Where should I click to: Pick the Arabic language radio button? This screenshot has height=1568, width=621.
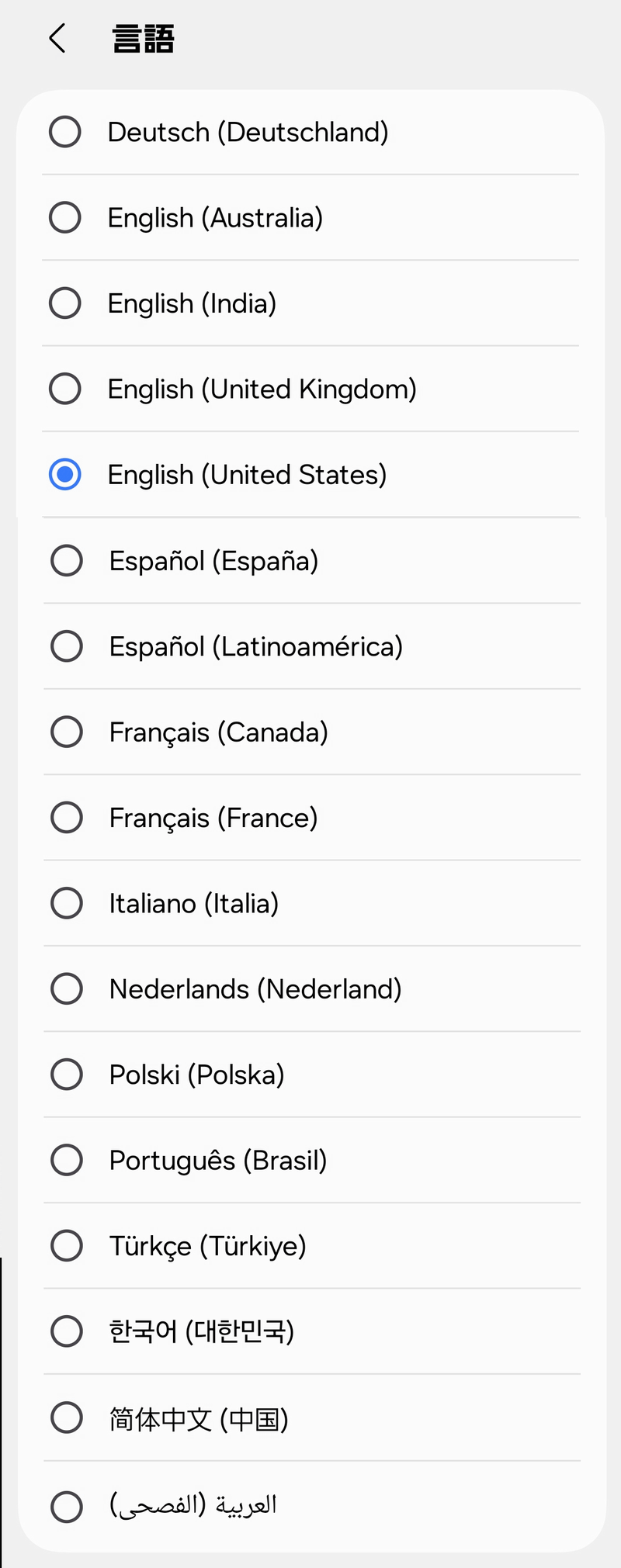tap(67, 1507)
